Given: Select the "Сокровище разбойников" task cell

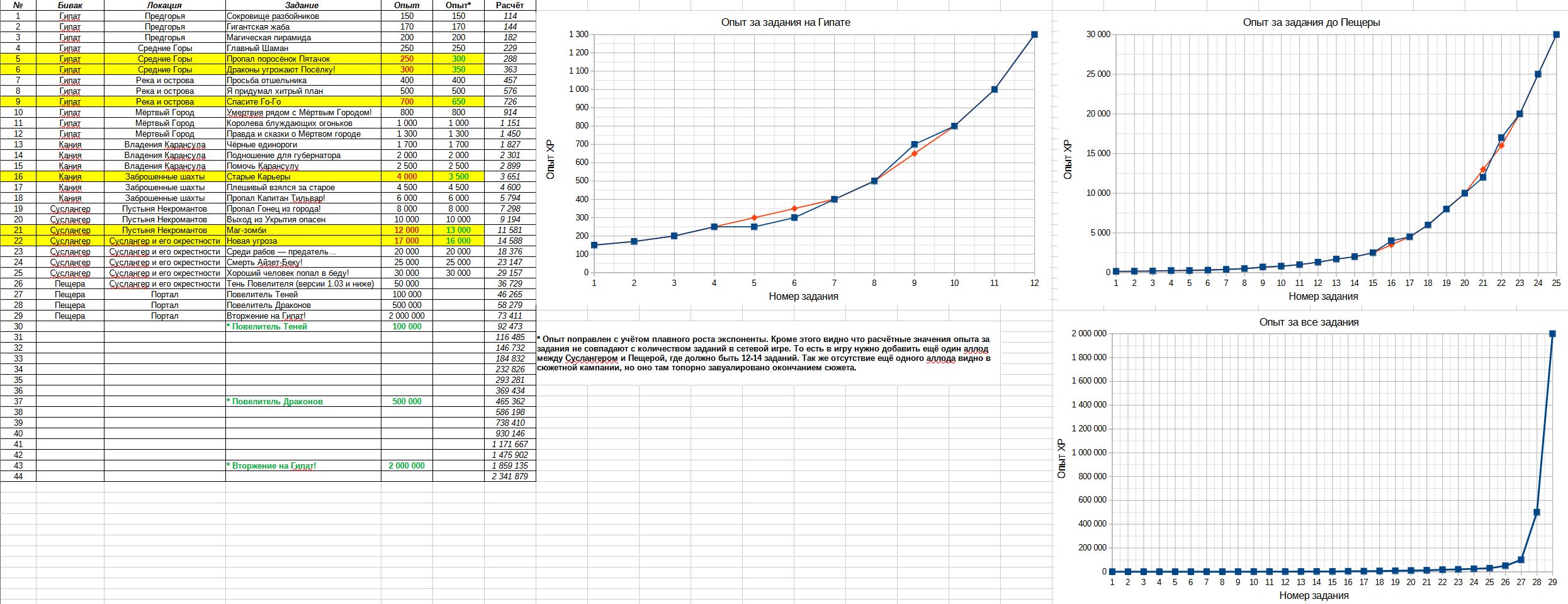Looking at the screenshot, I should [273, 16].
